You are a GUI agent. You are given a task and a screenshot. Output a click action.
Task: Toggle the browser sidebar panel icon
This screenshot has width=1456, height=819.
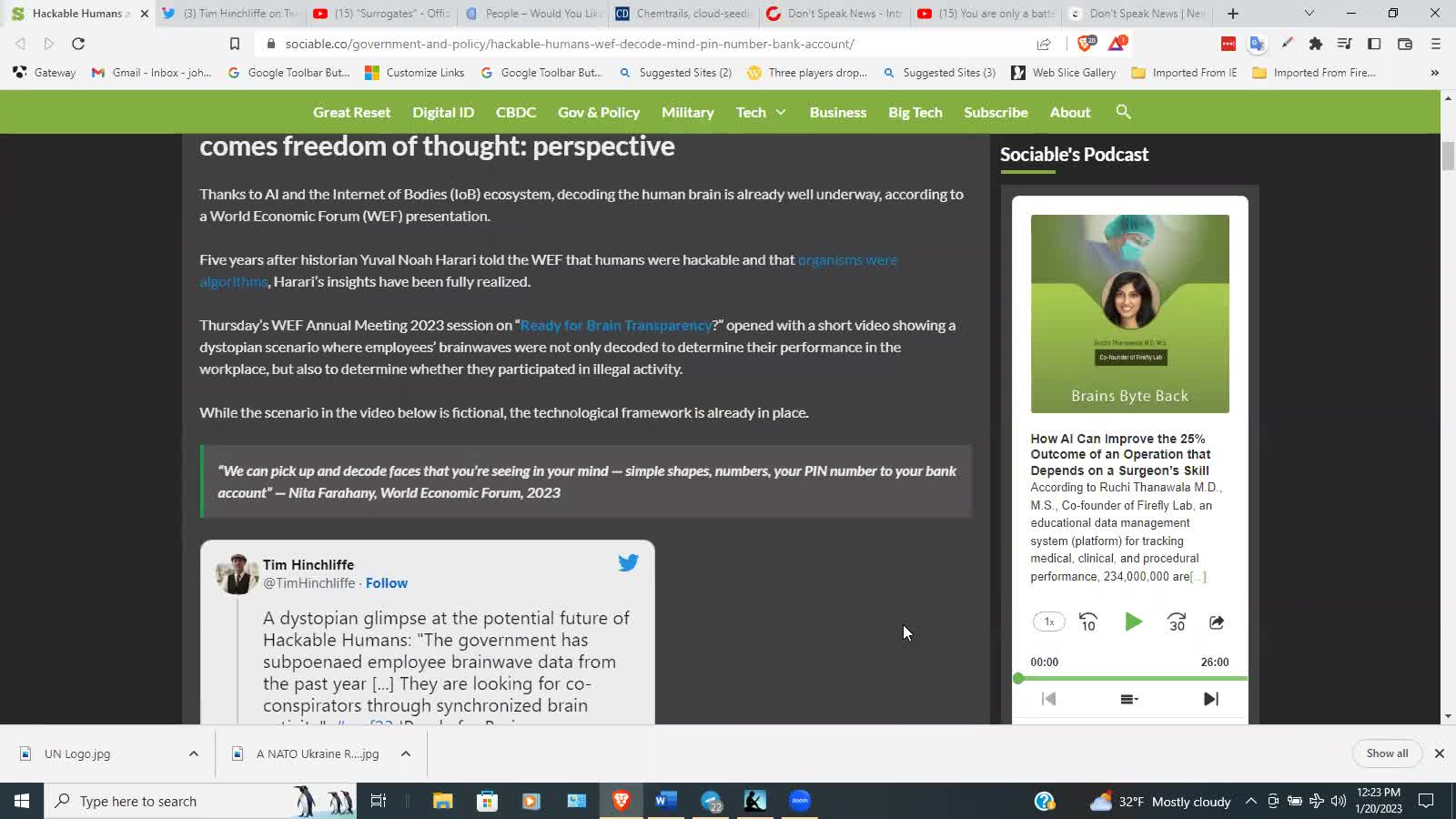(1374, 44)
